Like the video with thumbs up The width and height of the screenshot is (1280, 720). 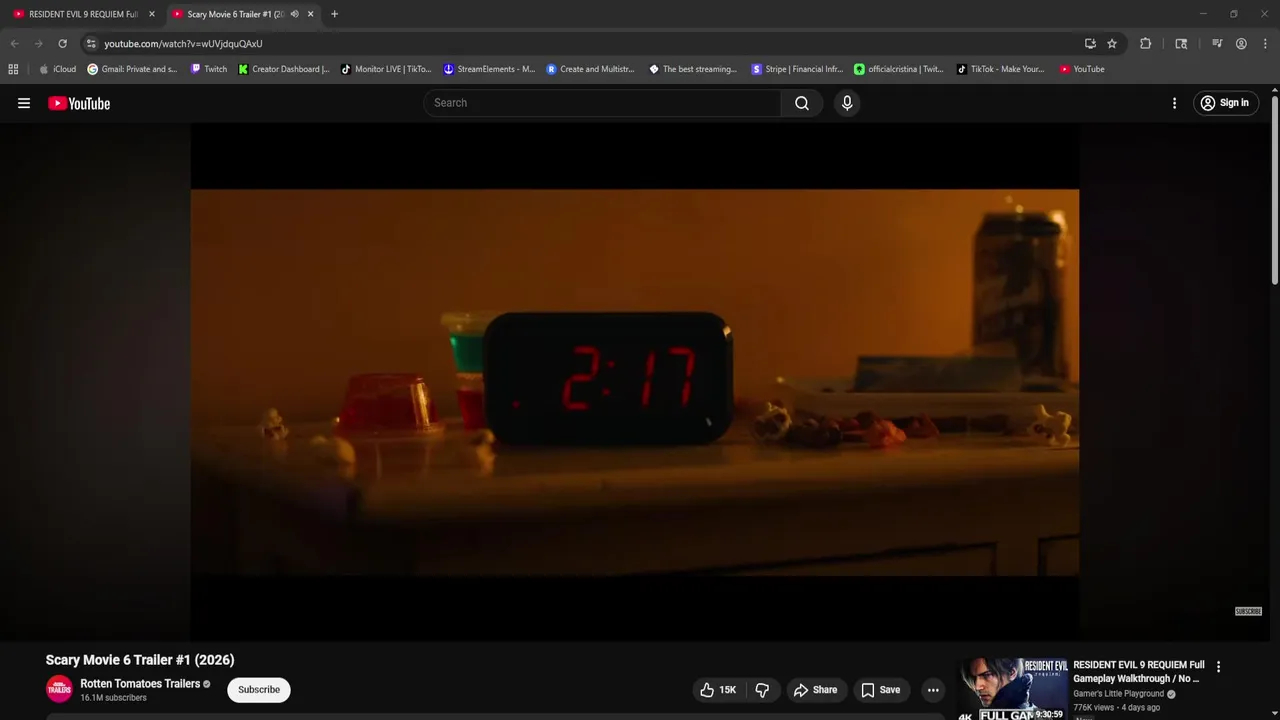tap(718, 690)
